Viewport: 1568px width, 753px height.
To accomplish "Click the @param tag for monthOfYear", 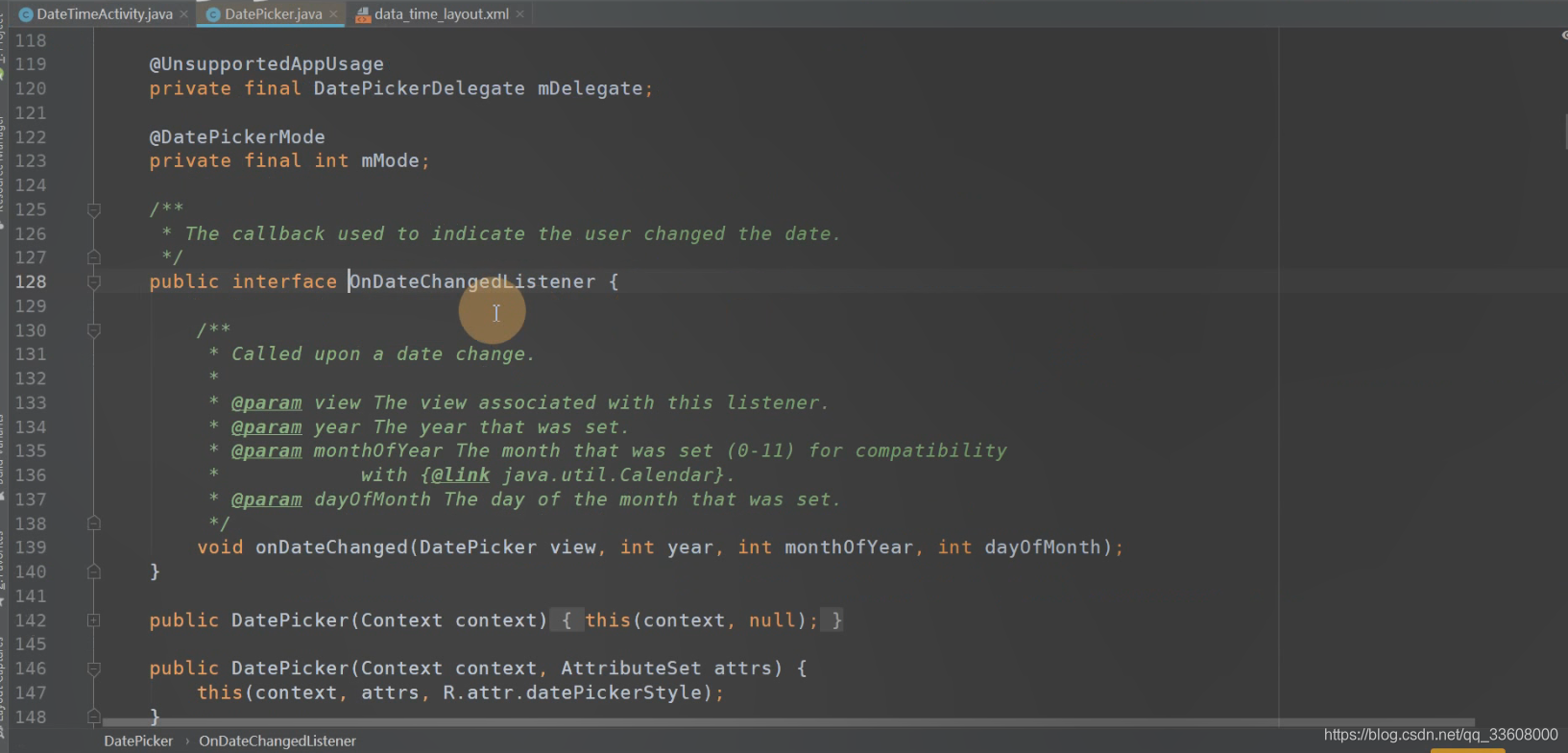I will 266,451.
